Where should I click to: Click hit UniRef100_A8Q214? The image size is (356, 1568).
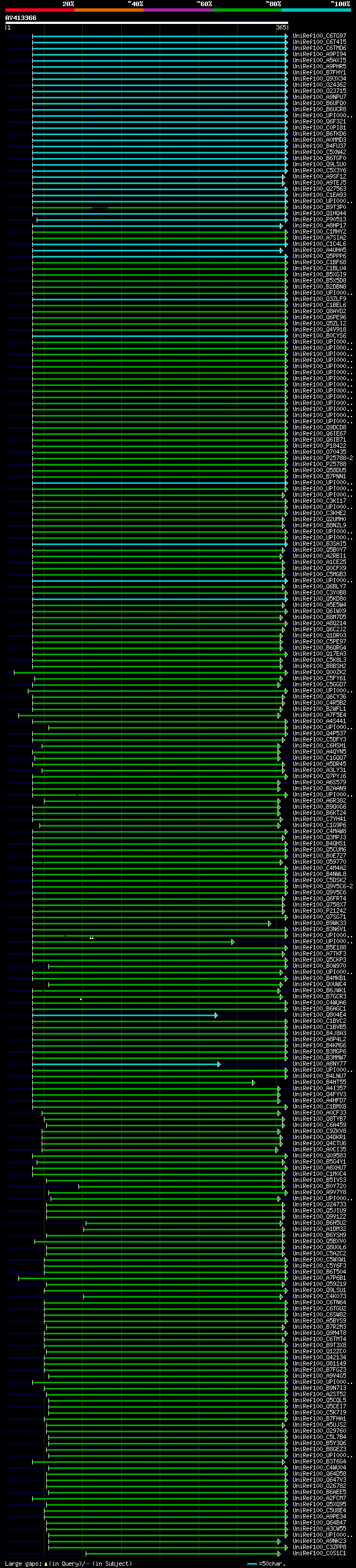pyautogui.click(x=319, y=624)
